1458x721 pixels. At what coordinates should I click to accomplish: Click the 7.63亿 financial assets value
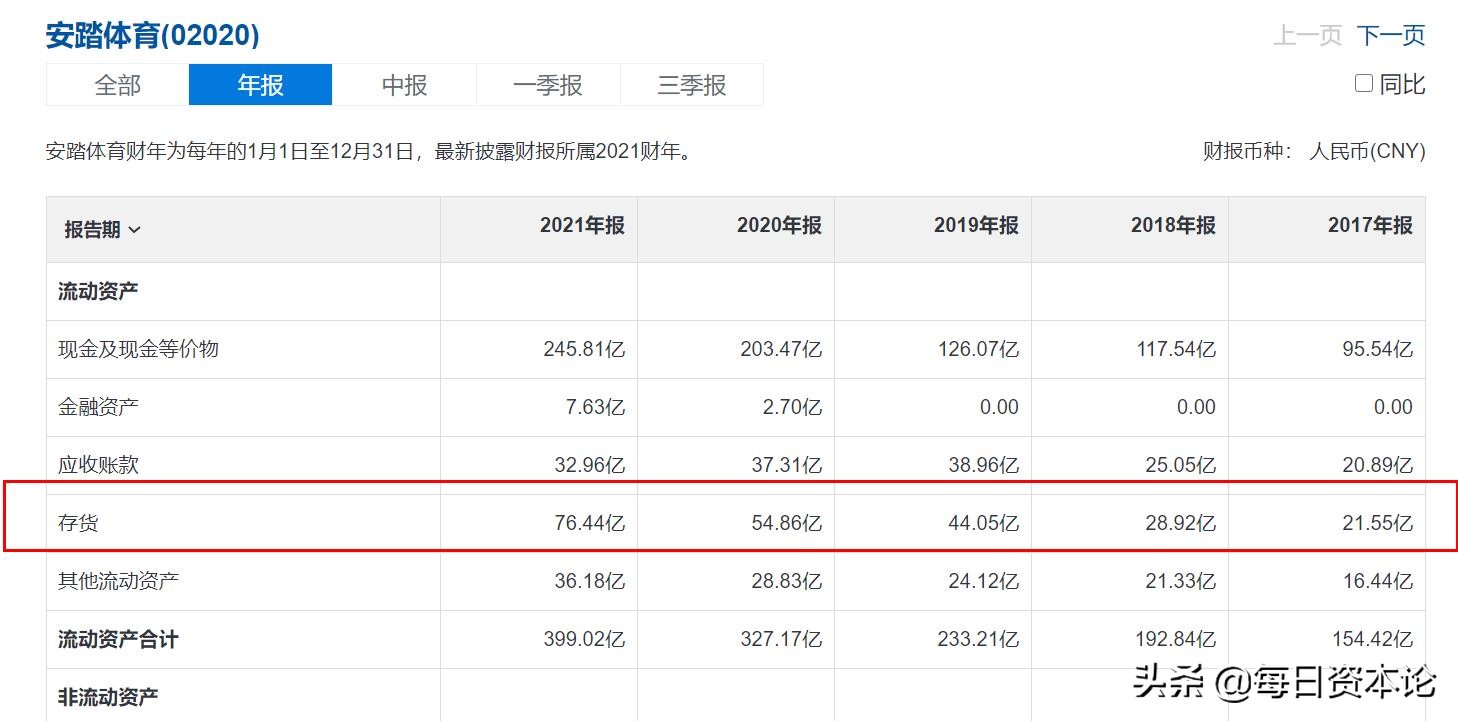(x=596, y=407)
